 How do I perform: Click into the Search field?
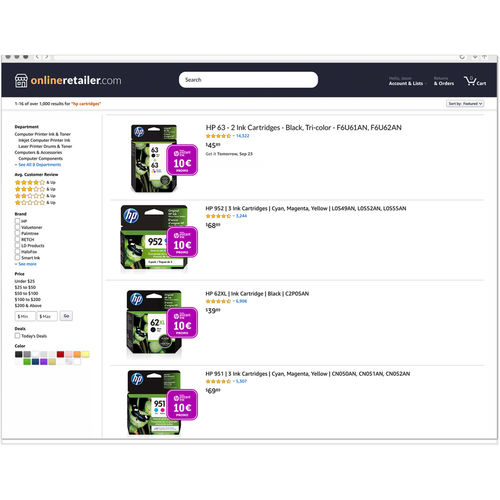pyautogui.click(x=248, y=80)
